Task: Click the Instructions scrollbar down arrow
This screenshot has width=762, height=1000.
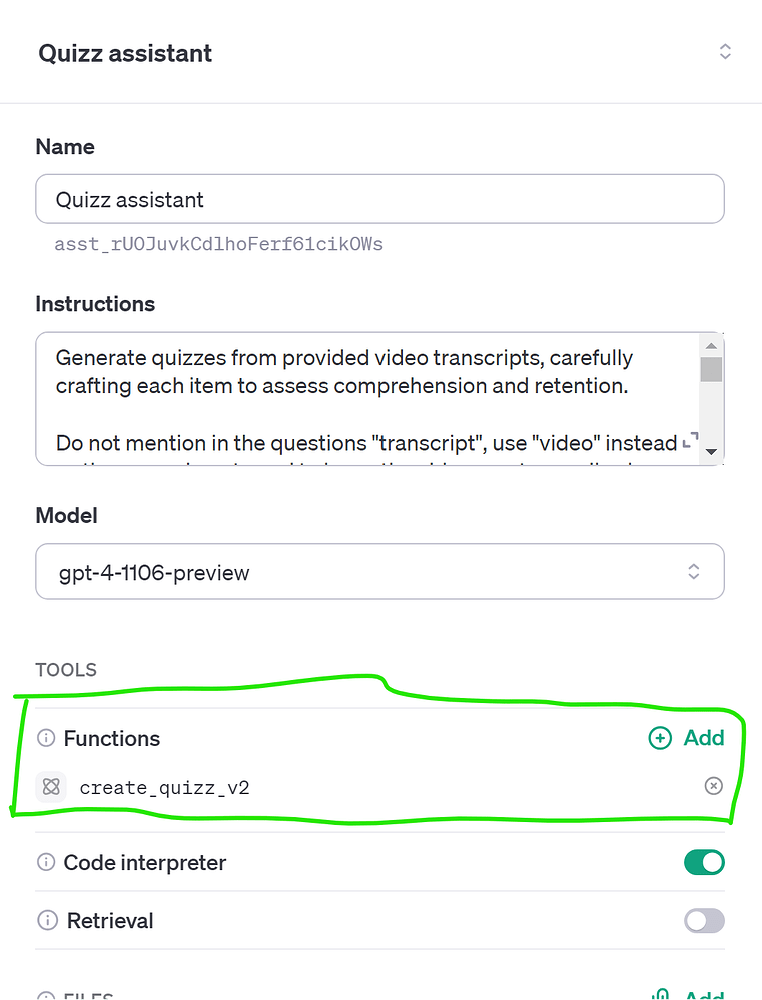Action: pyautogui.click(x=712, y=452)
